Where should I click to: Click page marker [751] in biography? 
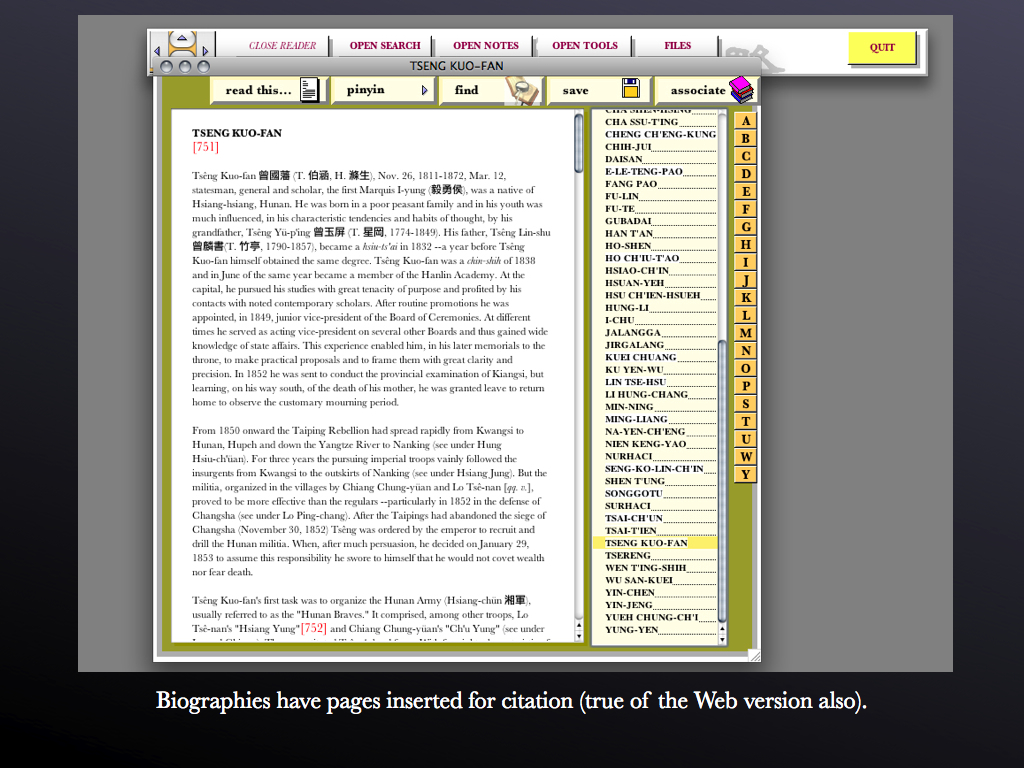[206, 147]
